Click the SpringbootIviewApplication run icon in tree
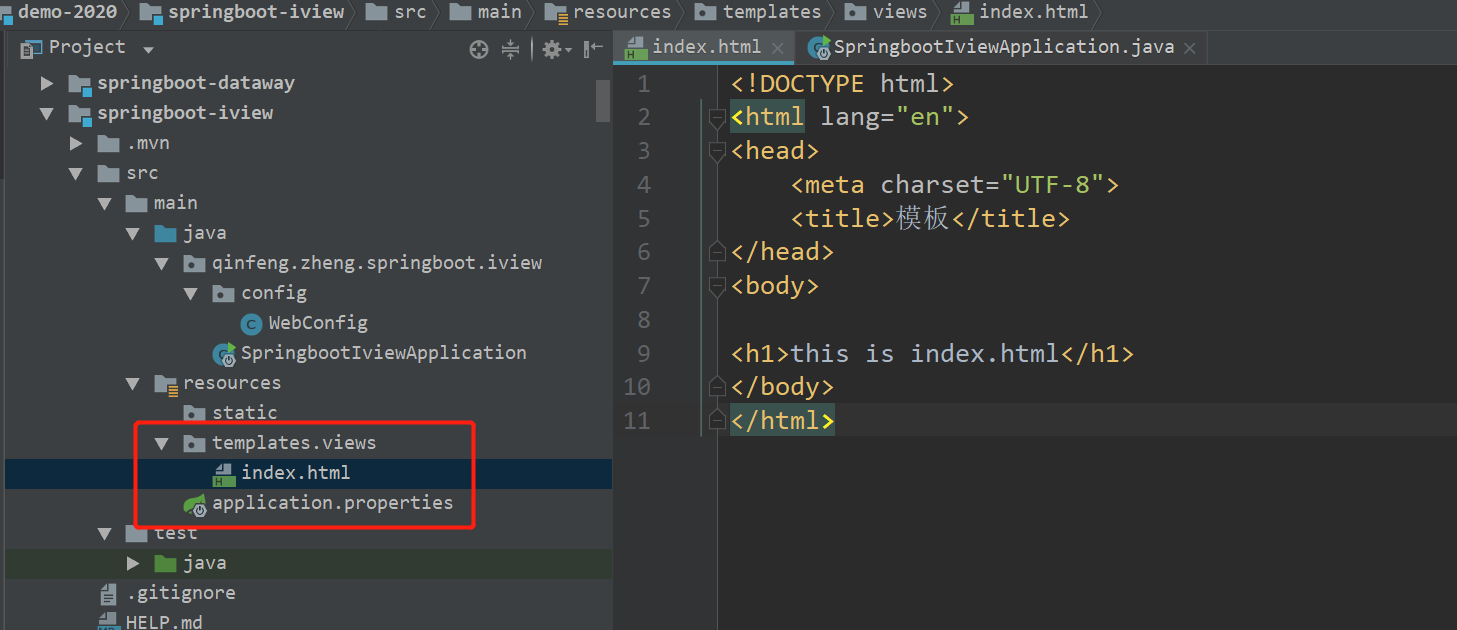The height and width of the screenshot is (630, 1457). click(224, 354)
